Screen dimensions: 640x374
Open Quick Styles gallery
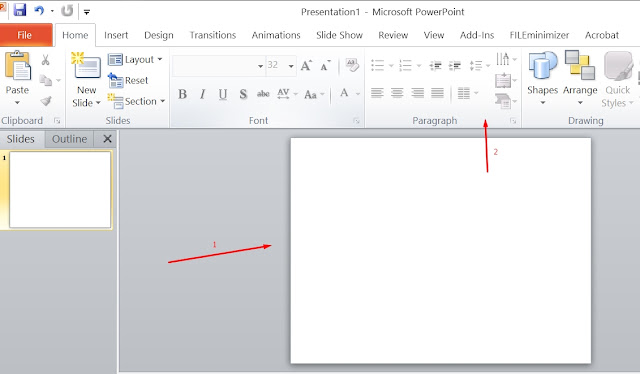[x=618, y=79]
